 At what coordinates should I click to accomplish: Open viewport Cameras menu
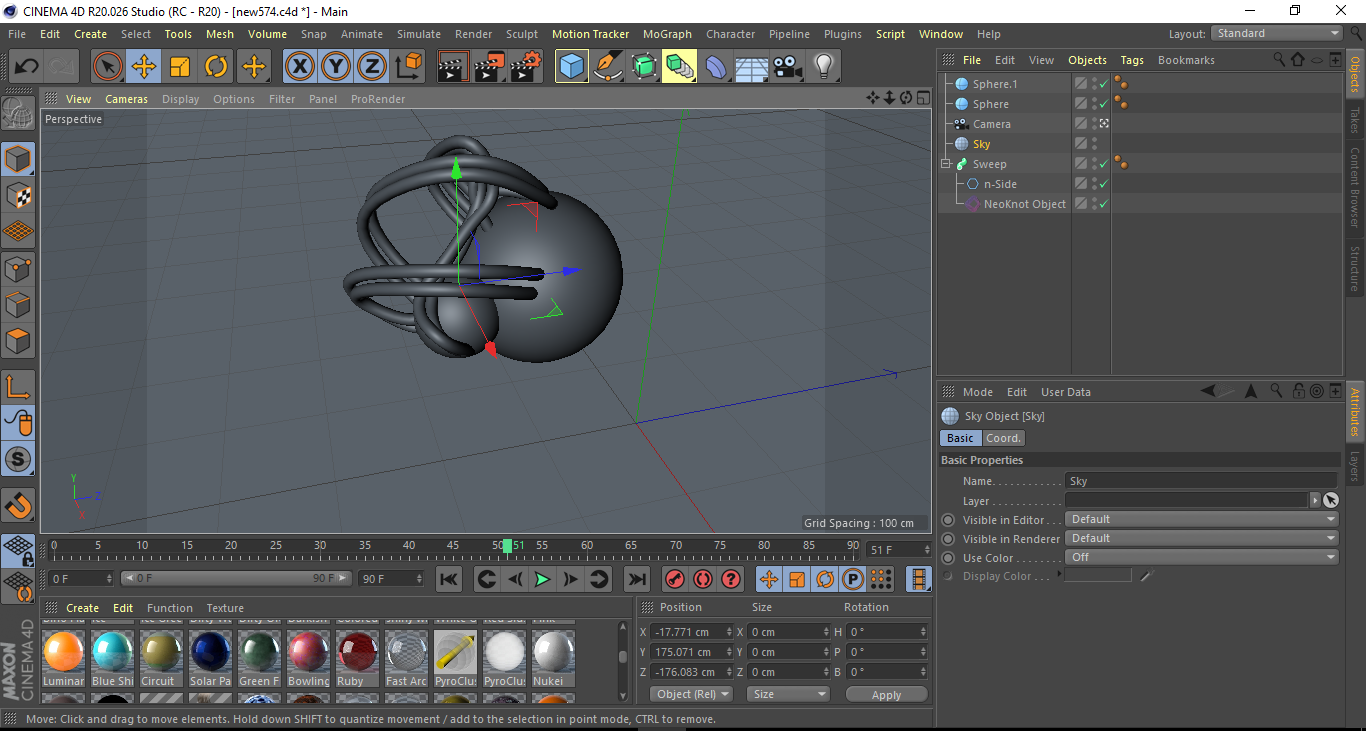click(127, 99)
